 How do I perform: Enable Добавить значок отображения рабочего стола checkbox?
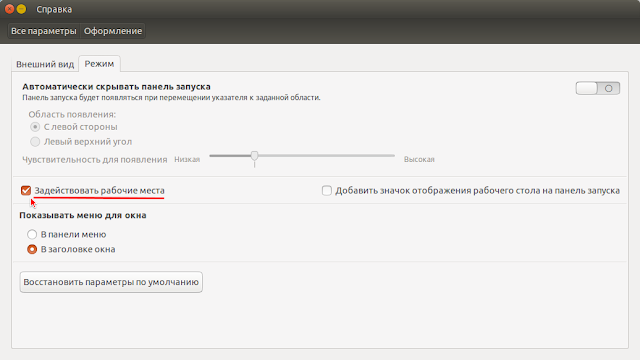tap(327, 191)
